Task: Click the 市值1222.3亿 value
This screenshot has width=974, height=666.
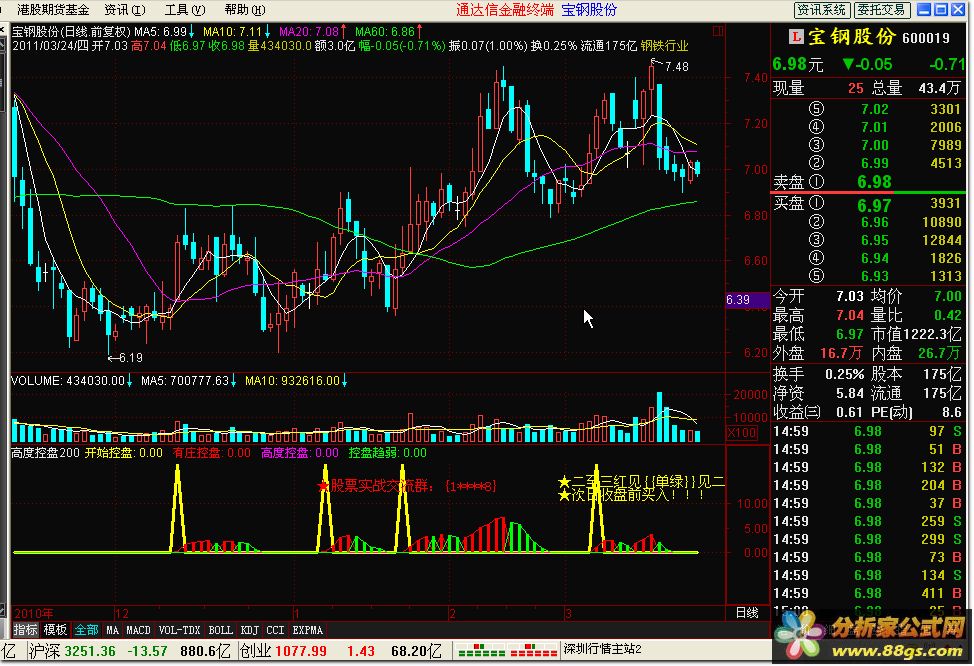Action: (x=917, y=334)
